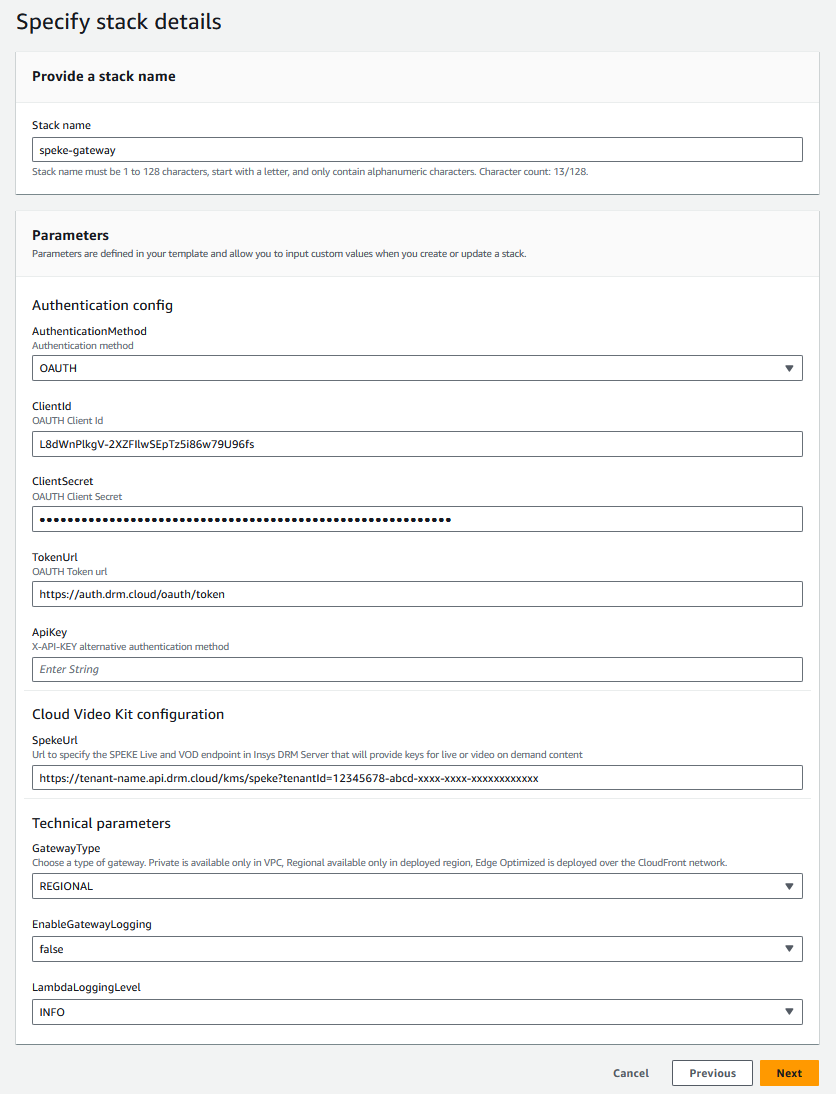Focus the empty ApiKey field

417,669
